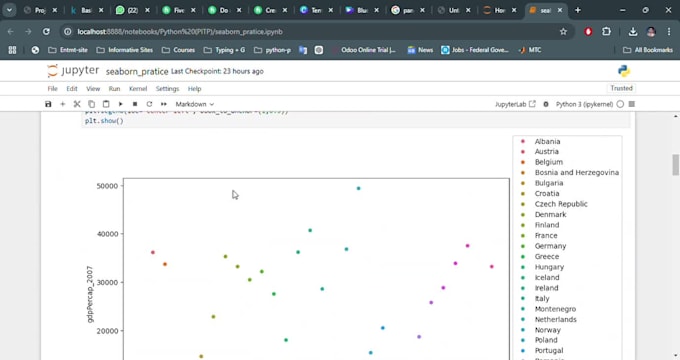The height and width of the screenshot is (360, 680).
Task: Open the JupyterLab link
Action: (x=515, y=104)
